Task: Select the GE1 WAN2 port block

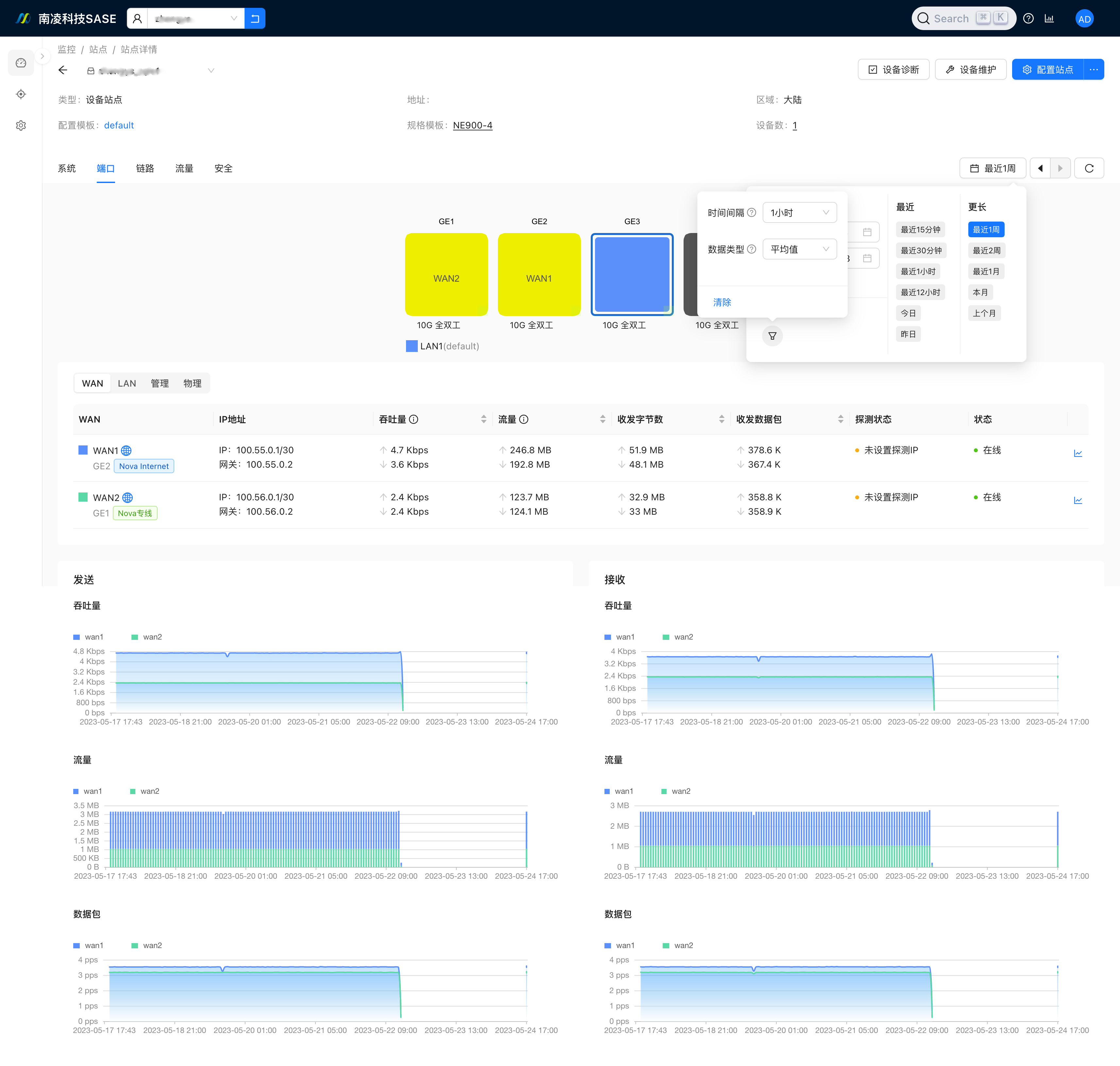Action: [x=446, y=275]
